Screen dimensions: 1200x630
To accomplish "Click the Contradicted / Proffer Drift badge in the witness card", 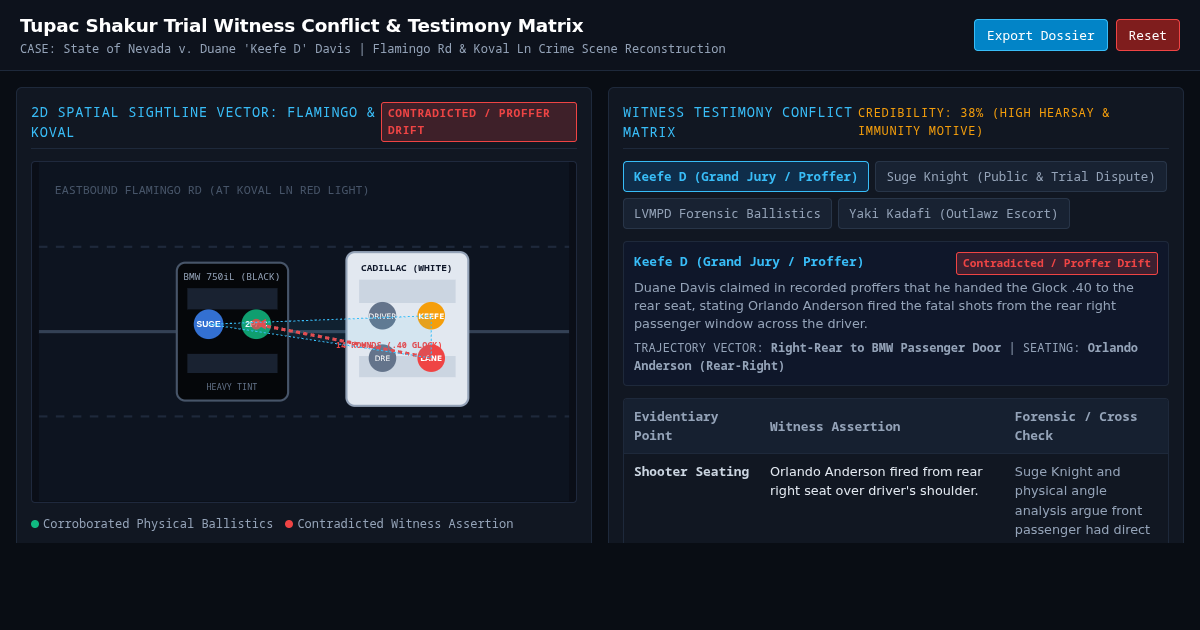I will click(1057, 263).
